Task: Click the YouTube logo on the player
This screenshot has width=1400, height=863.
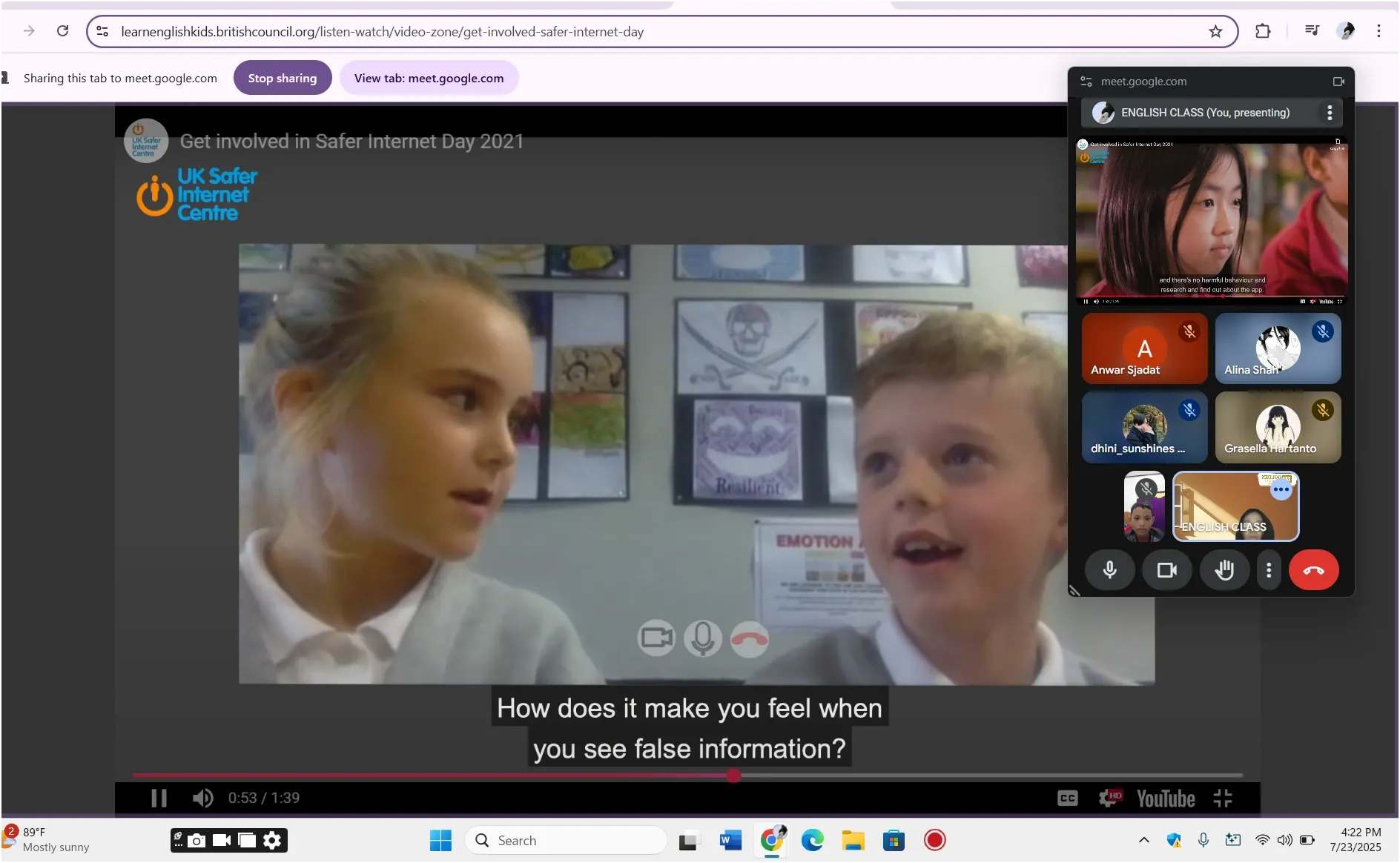Action: [x=1166, y=798]
